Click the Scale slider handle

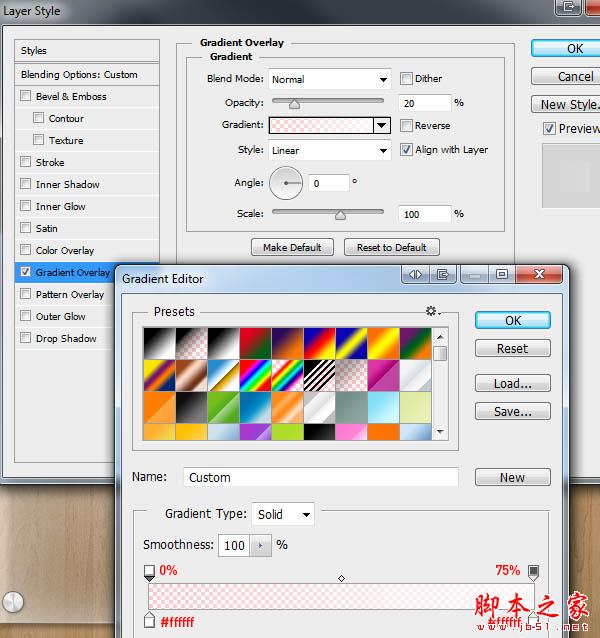pyautogui.click(x=340, y=215)
